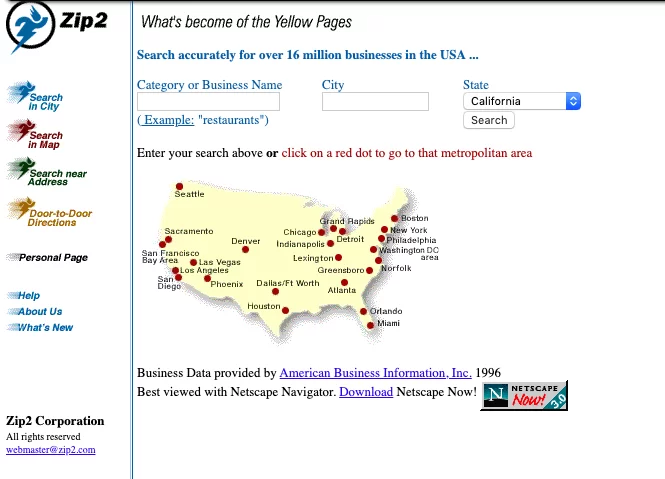Open American Business Information, Inc. link
Image resolution: width=665 pixels, height=479 pixels.
[x=375, y=373]
